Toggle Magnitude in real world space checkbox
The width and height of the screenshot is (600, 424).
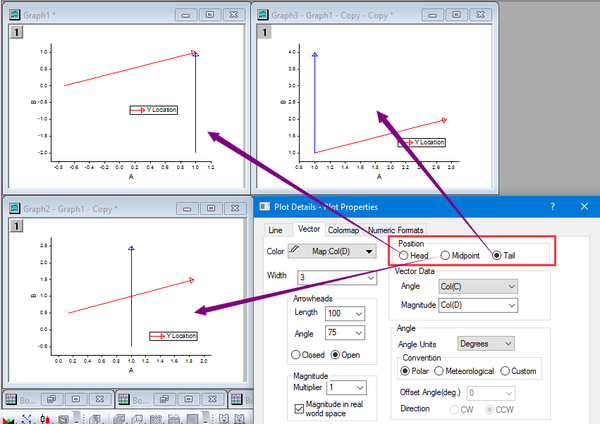coord(299,409)
